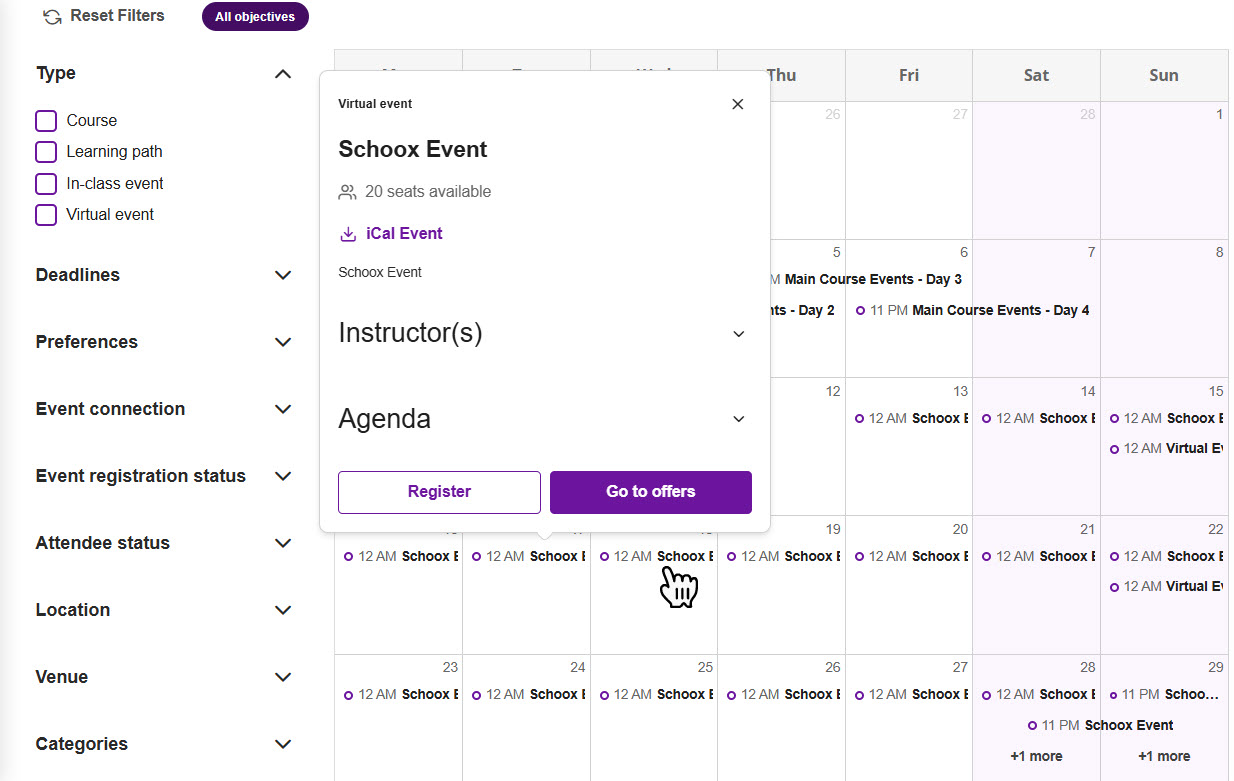Click Go to offers
1234x781 pixels.
(650, 492)
